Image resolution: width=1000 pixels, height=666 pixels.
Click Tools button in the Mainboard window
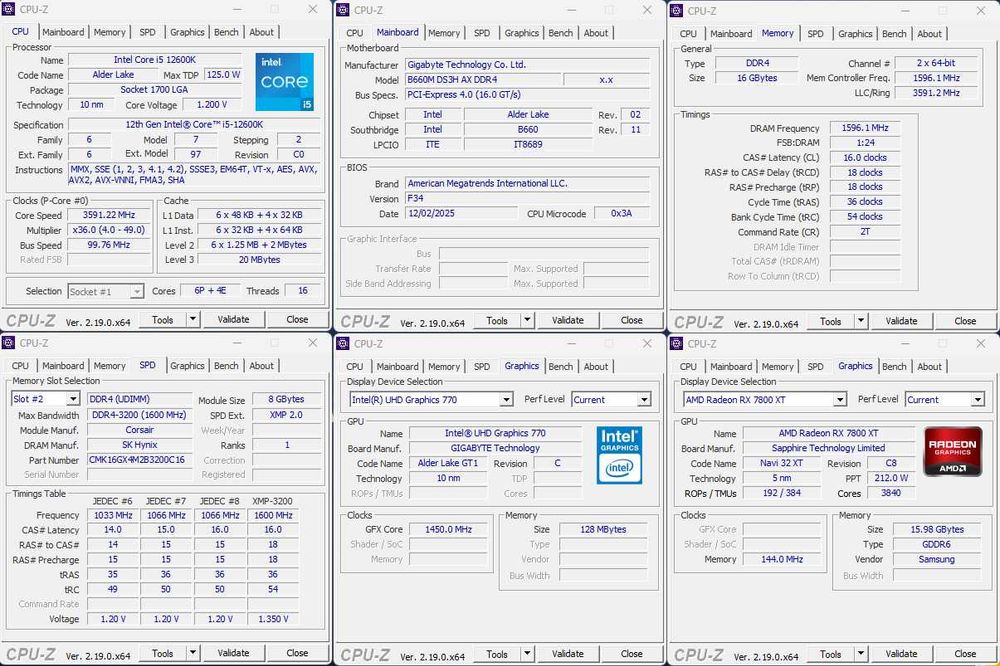coord(497,320)
